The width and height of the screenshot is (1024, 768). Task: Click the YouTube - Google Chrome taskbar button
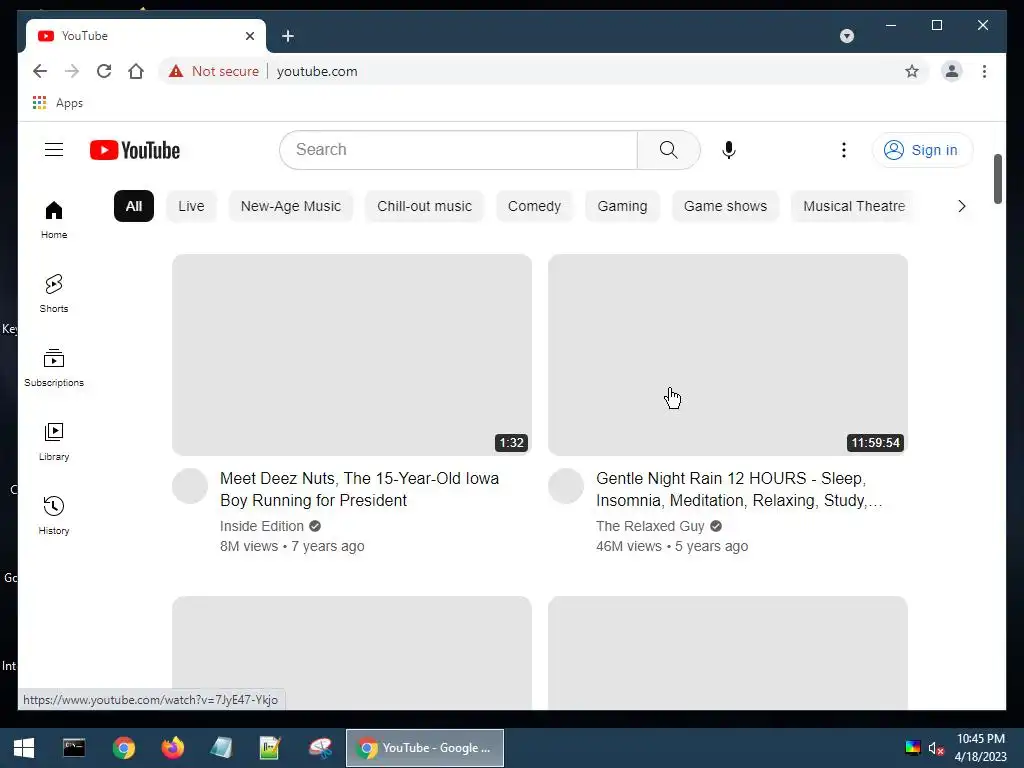pos(424,748)
